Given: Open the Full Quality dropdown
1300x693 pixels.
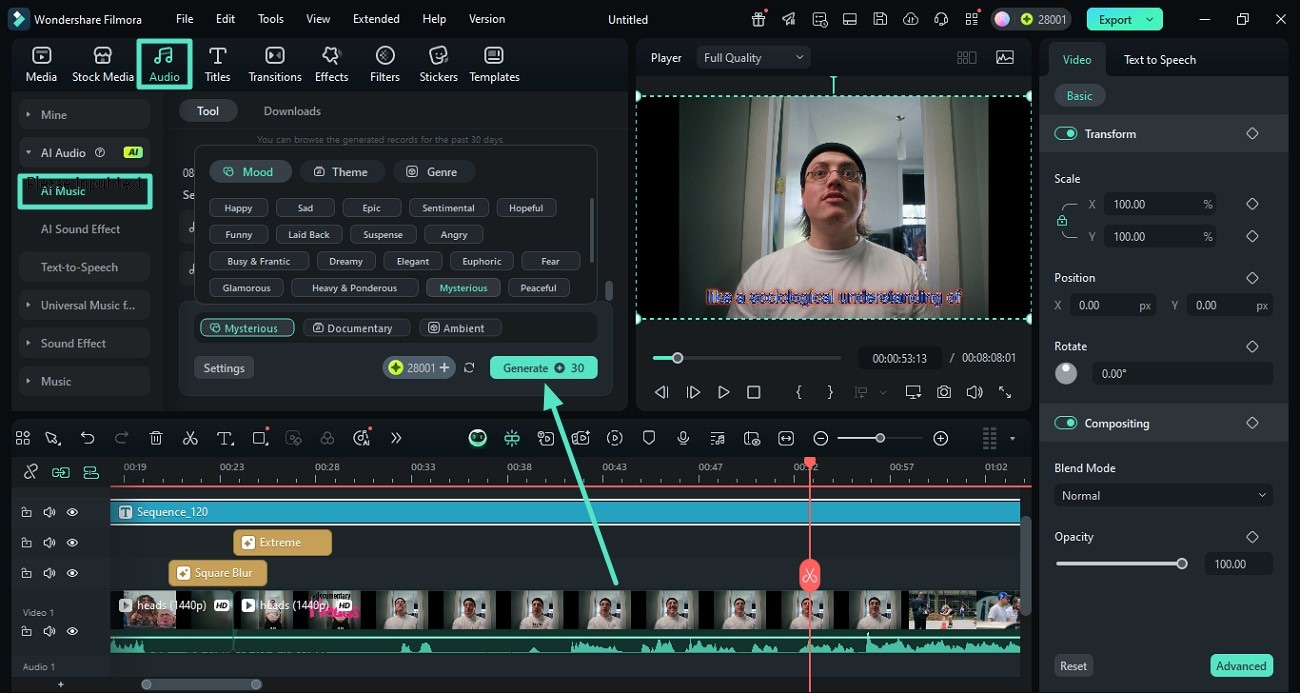Looking at the screenshot, I should [x=753, y=58].
